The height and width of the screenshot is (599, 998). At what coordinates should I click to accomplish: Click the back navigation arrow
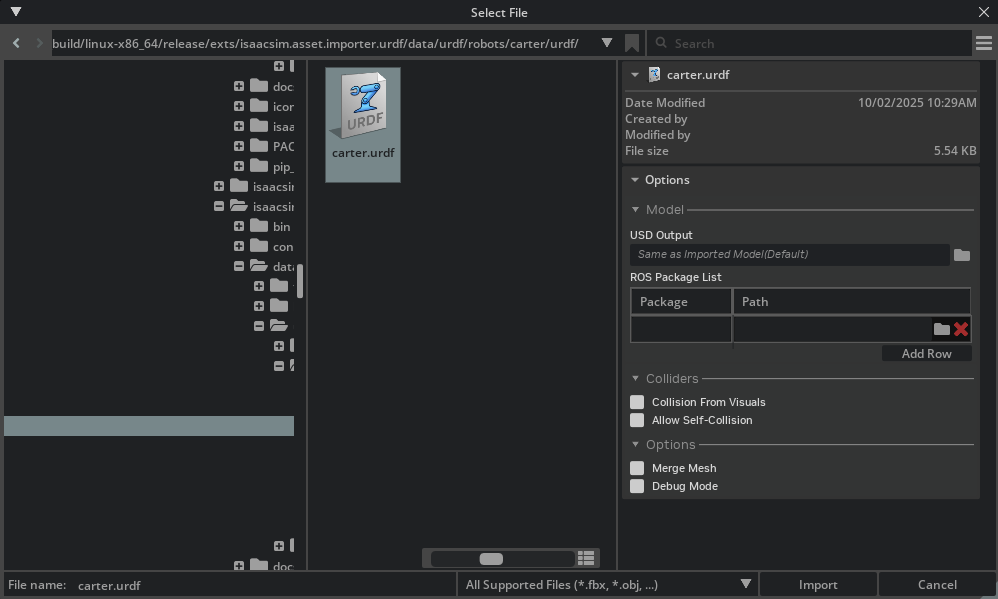tap(17, 43)
